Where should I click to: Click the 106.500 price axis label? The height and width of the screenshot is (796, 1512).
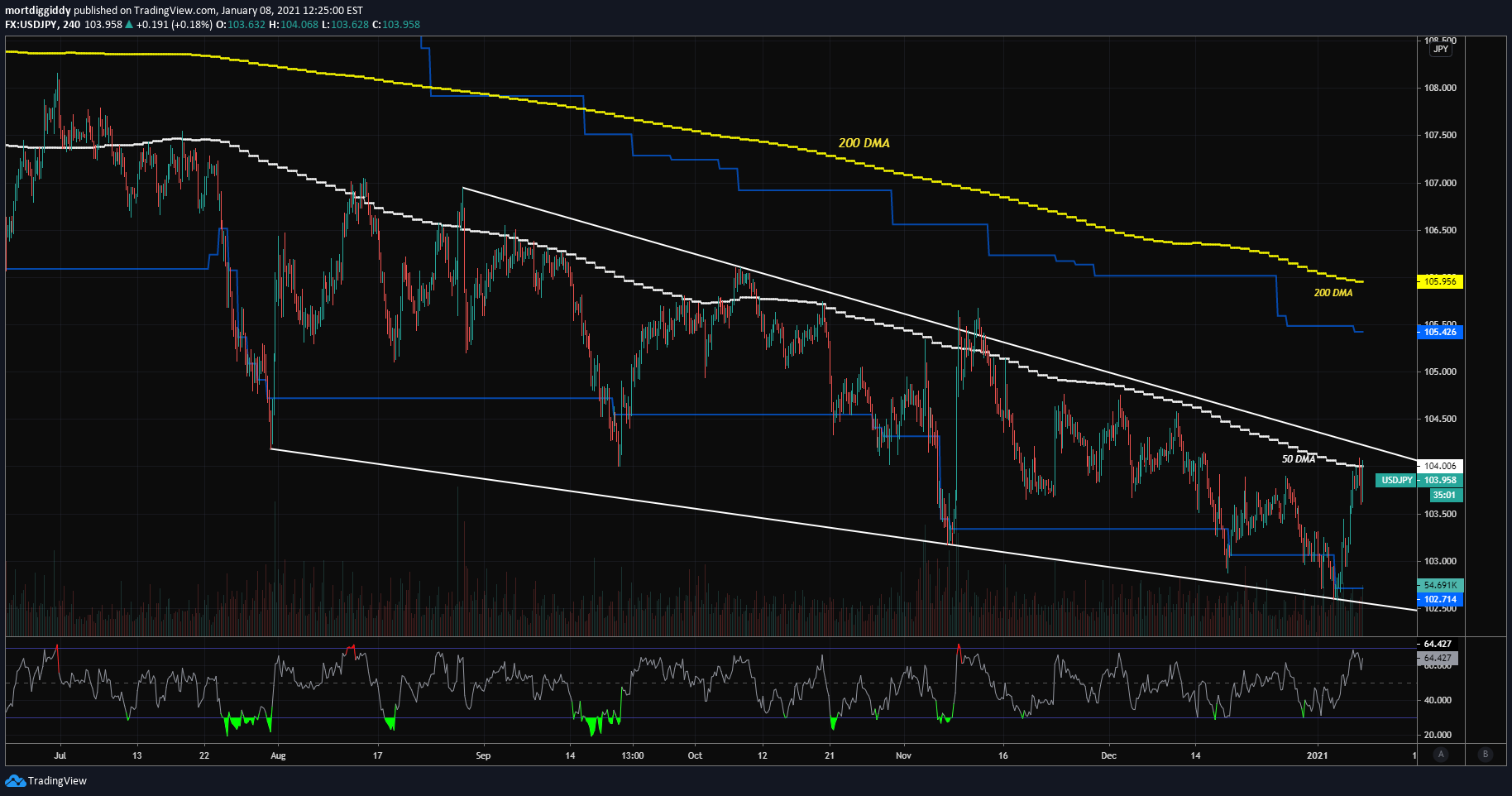[1440, 230]
